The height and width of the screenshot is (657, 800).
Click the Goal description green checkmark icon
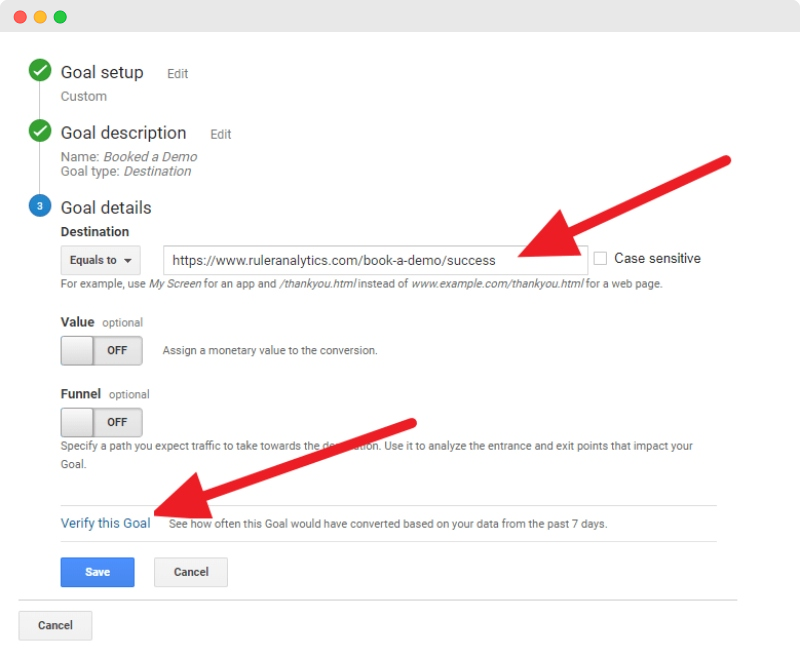[40, 131]
